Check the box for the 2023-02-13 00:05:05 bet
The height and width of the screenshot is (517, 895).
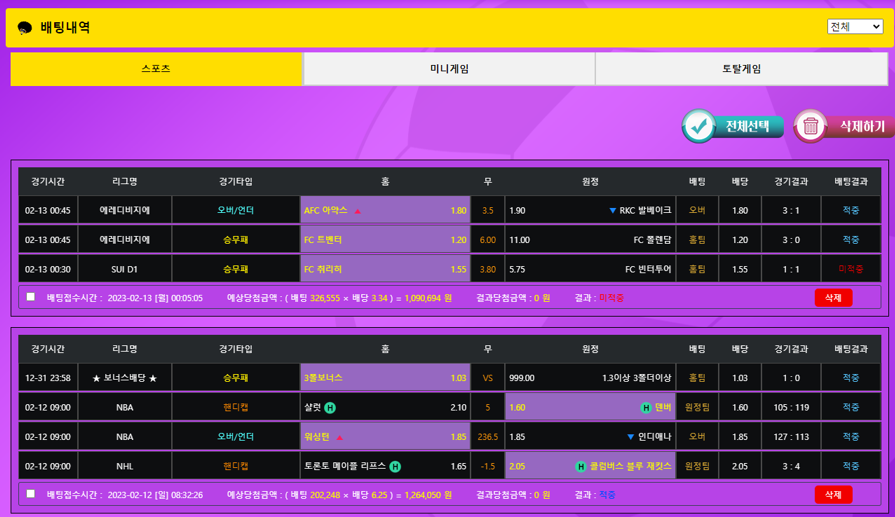(31, 297)
